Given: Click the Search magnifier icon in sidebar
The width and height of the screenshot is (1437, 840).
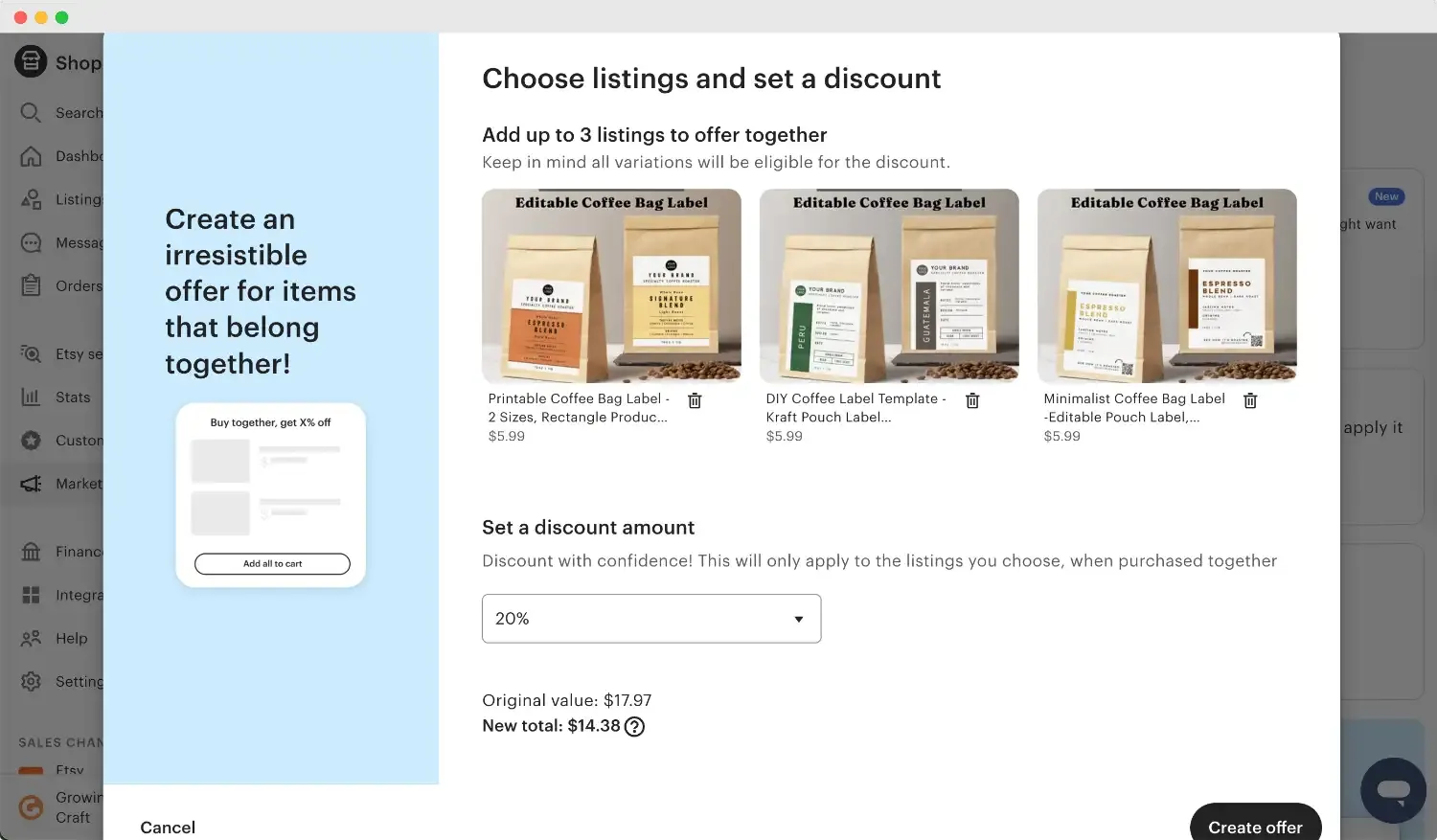Looking at the screenshot, I should click(x=31, y=113).
